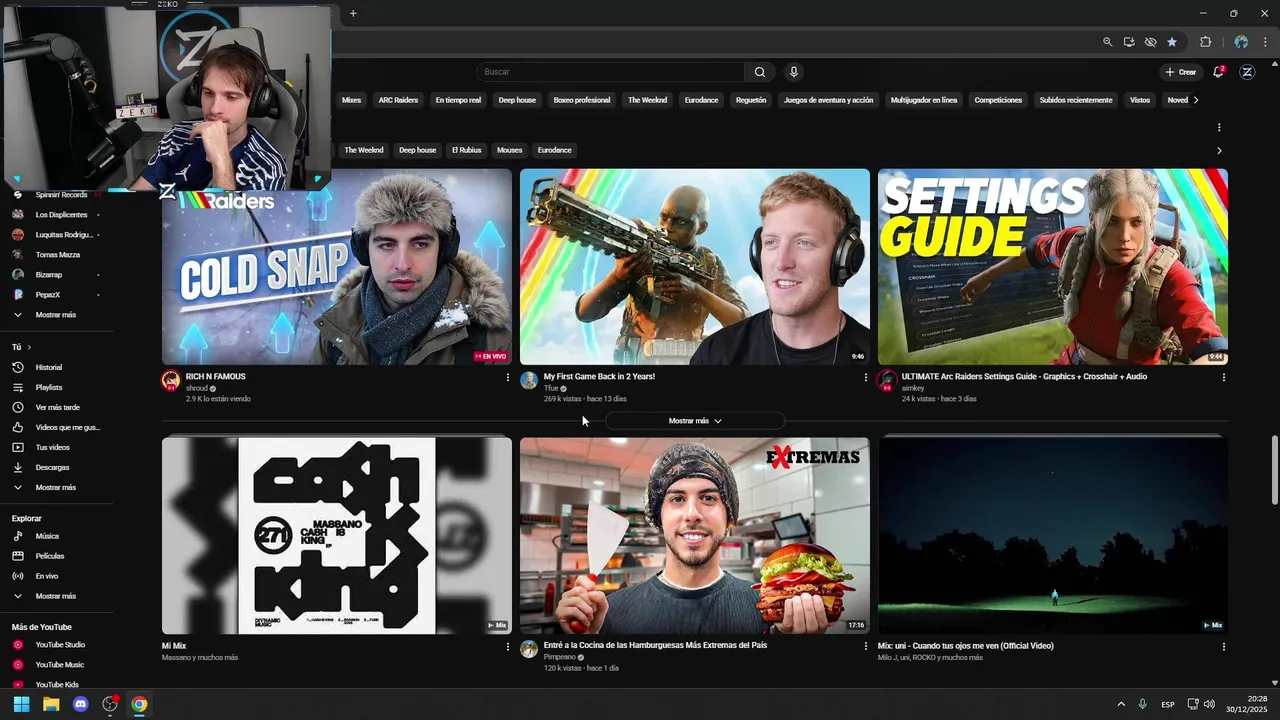
Task: Select the Boxeo profesional chip
Action: pyautogui.click(x=582, y=100)
